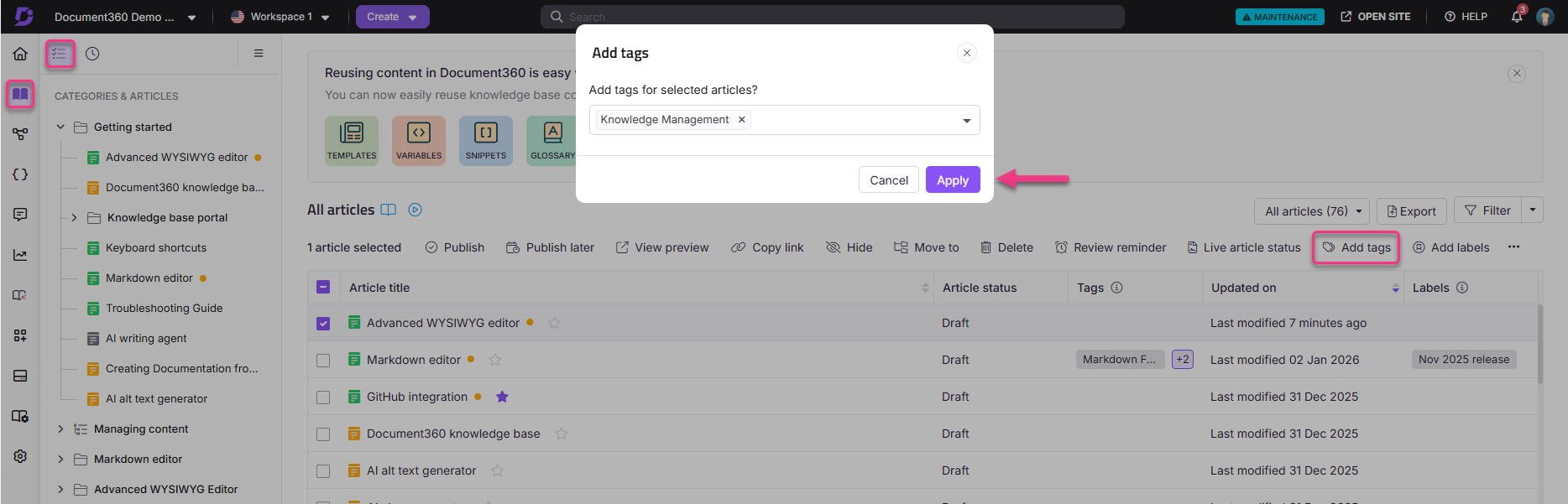Viewport: 1568px width, 504px height.
Task: Open the Variables tile
Action: click(419, 140)
